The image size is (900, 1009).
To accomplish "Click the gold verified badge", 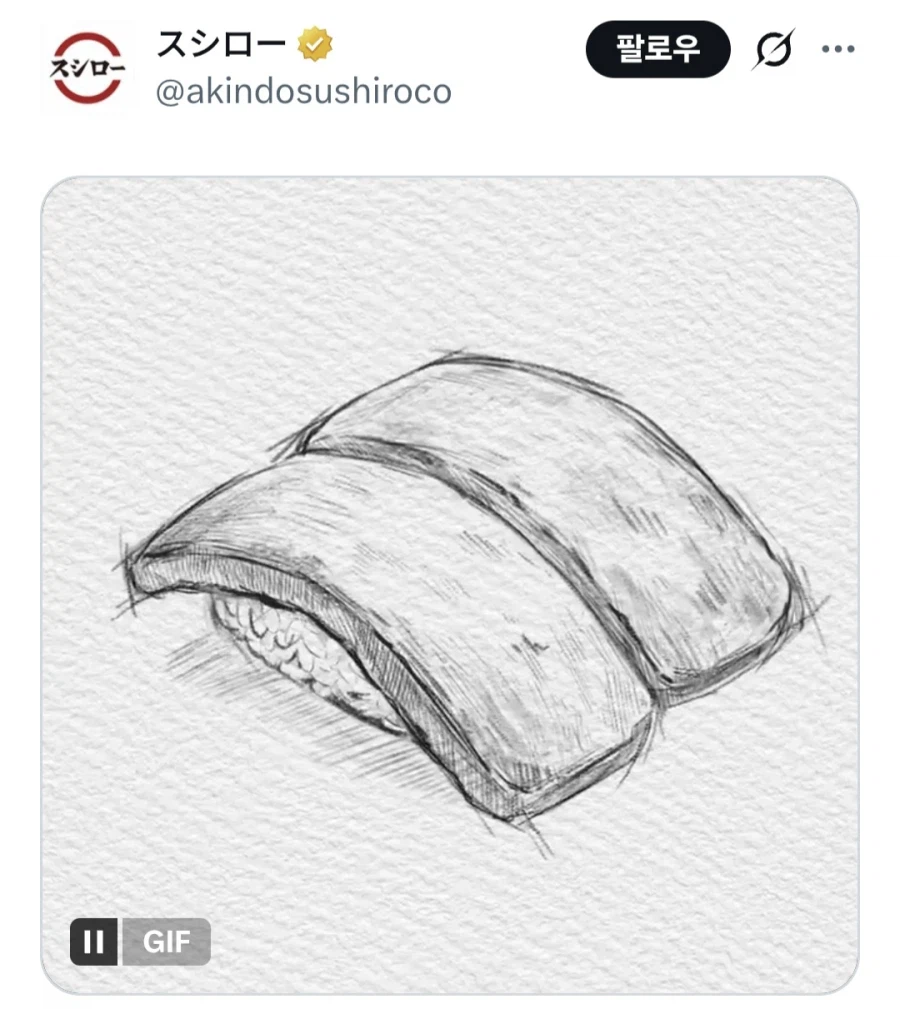I will coord(315,44).
